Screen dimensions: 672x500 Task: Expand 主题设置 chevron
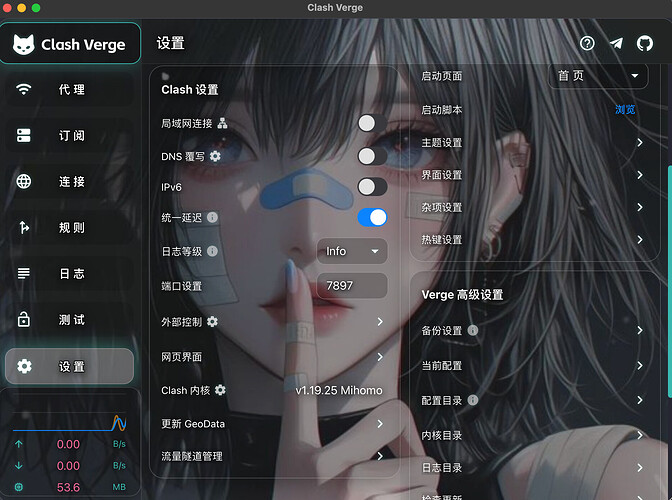640,142
